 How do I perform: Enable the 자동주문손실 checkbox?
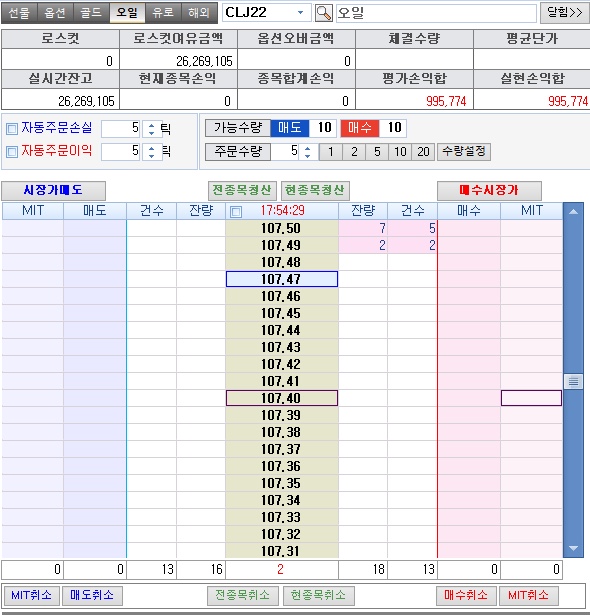tap(12, 128)
